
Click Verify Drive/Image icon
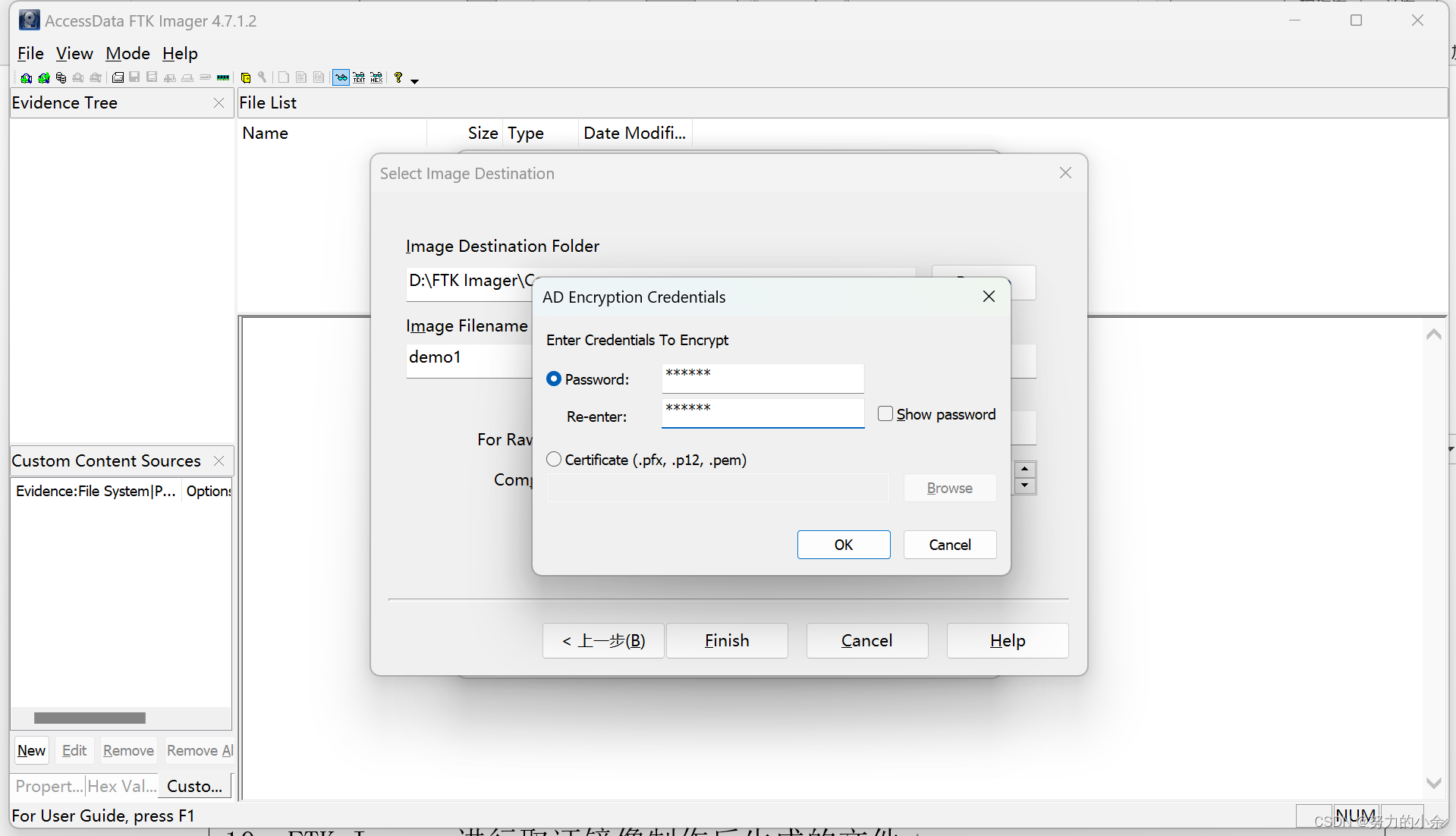pos(205,77)
